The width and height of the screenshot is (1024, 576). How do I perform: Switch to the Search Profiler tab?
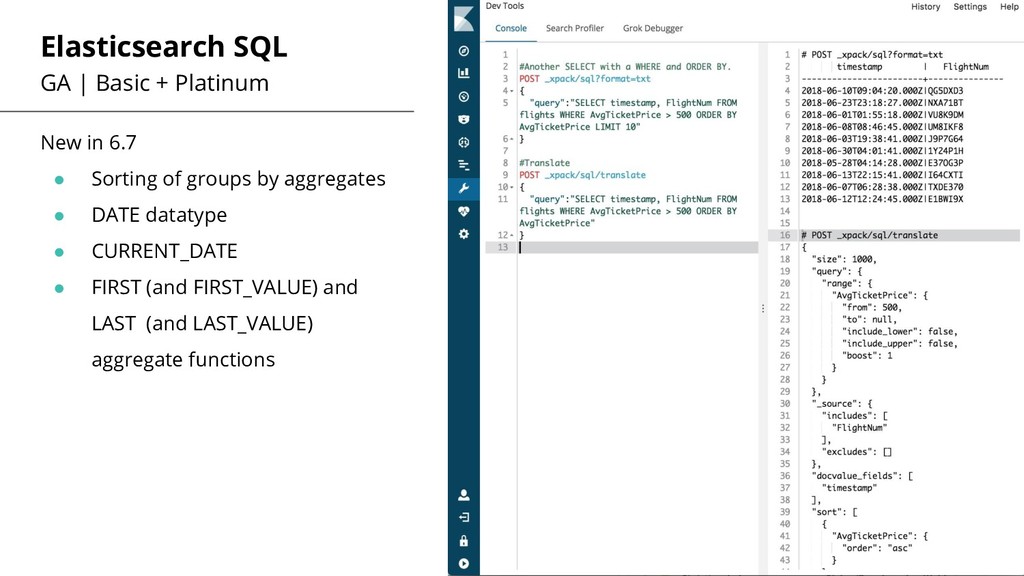575,28
